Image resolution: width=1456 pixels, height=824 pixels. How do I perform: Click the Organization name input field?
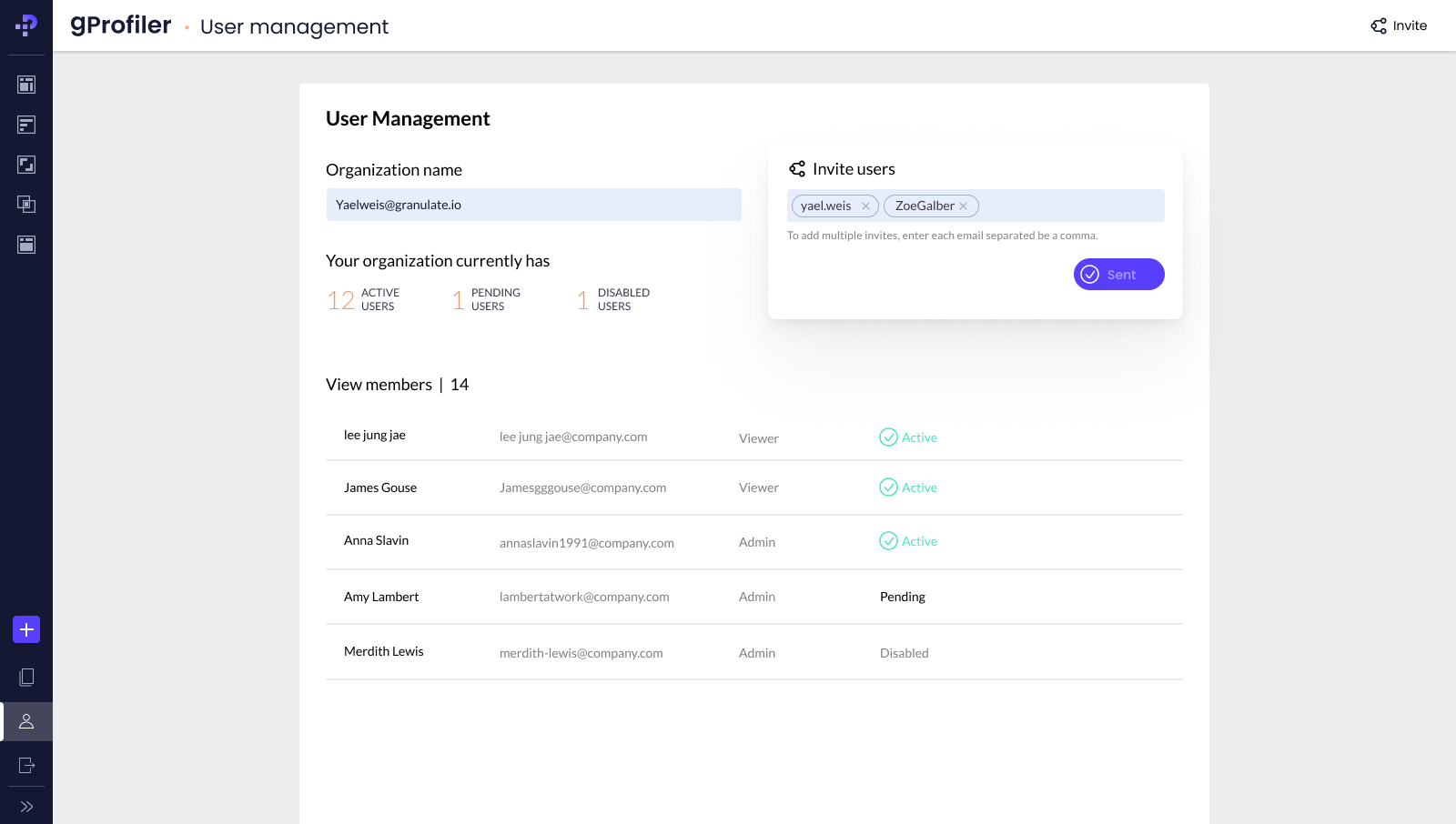point(533,205)
